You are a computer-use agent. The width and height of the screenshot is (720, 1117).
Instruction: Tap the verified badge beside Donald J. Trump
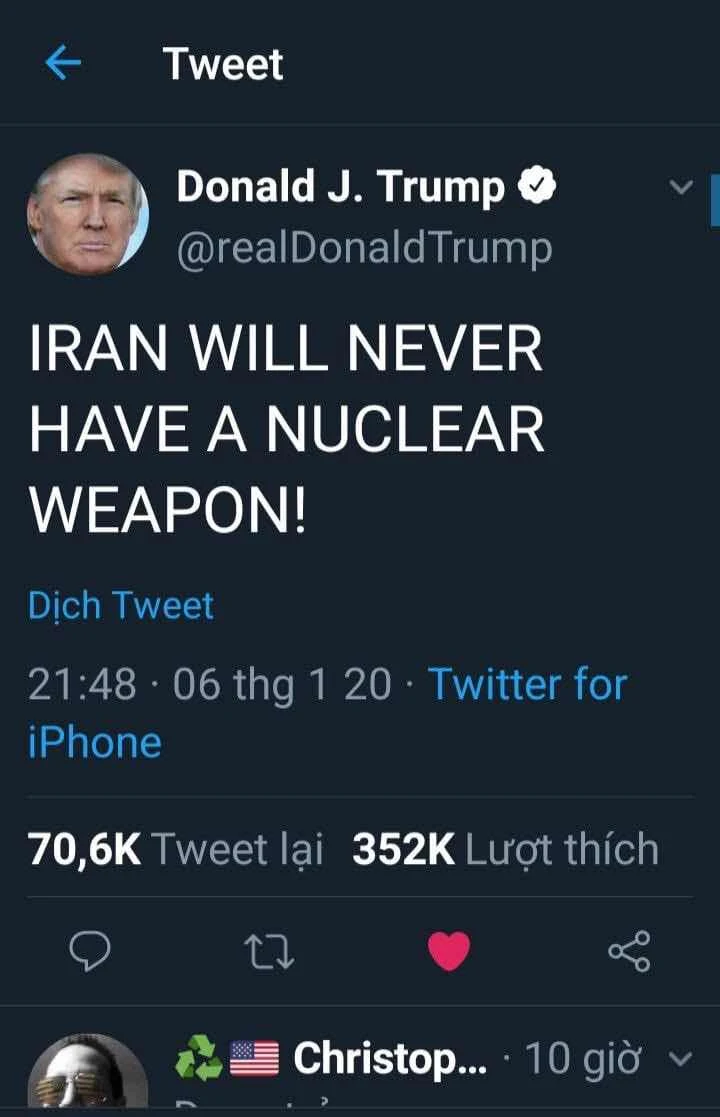[536, 186]
